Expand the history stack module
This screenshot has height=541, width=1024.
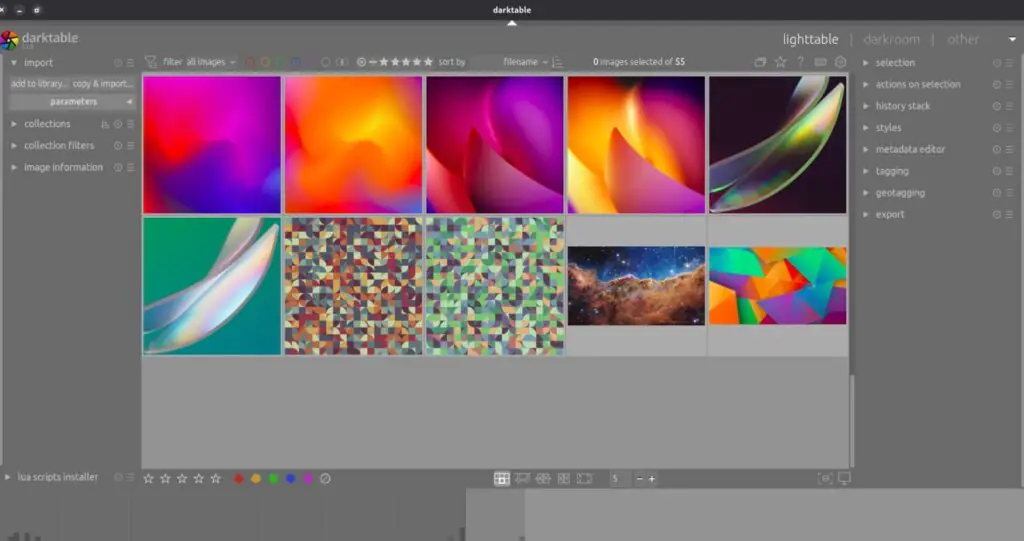pyautogui.click(x=866, y=106)
